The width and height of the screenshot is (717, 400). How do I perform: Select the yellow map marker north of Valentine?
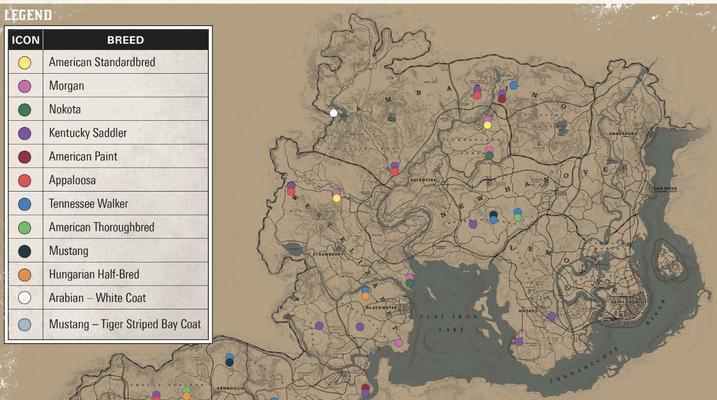coord(487,125)
